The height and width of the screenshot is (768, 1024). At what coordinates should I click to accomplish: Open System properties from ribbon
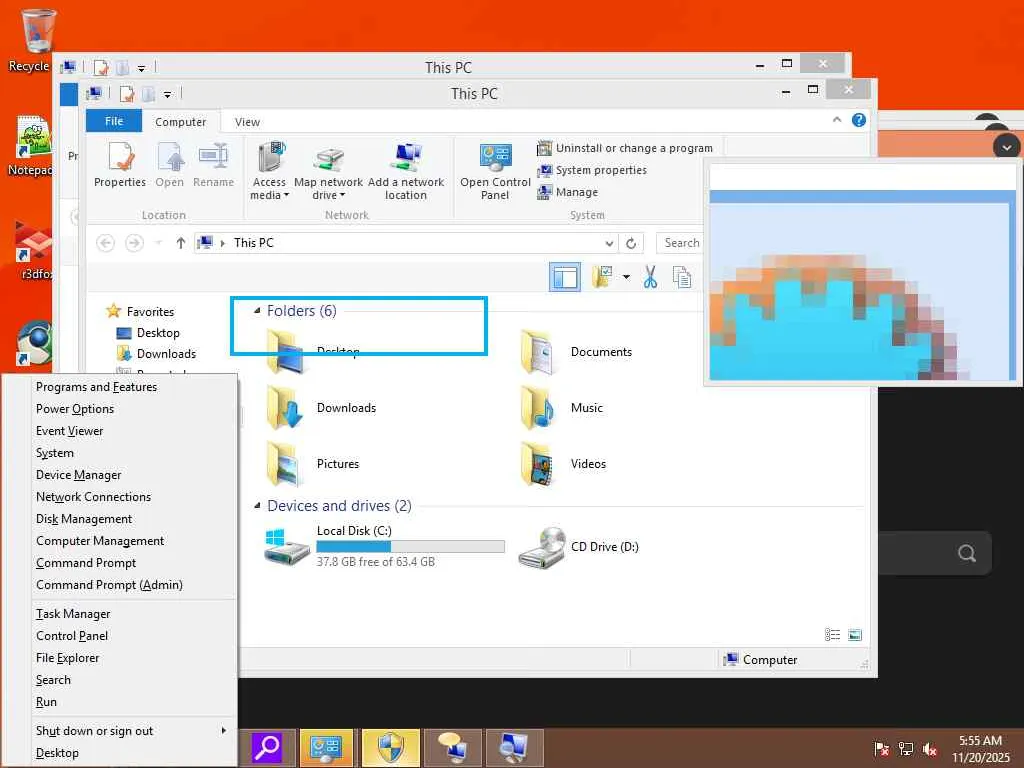click(592, 170)
